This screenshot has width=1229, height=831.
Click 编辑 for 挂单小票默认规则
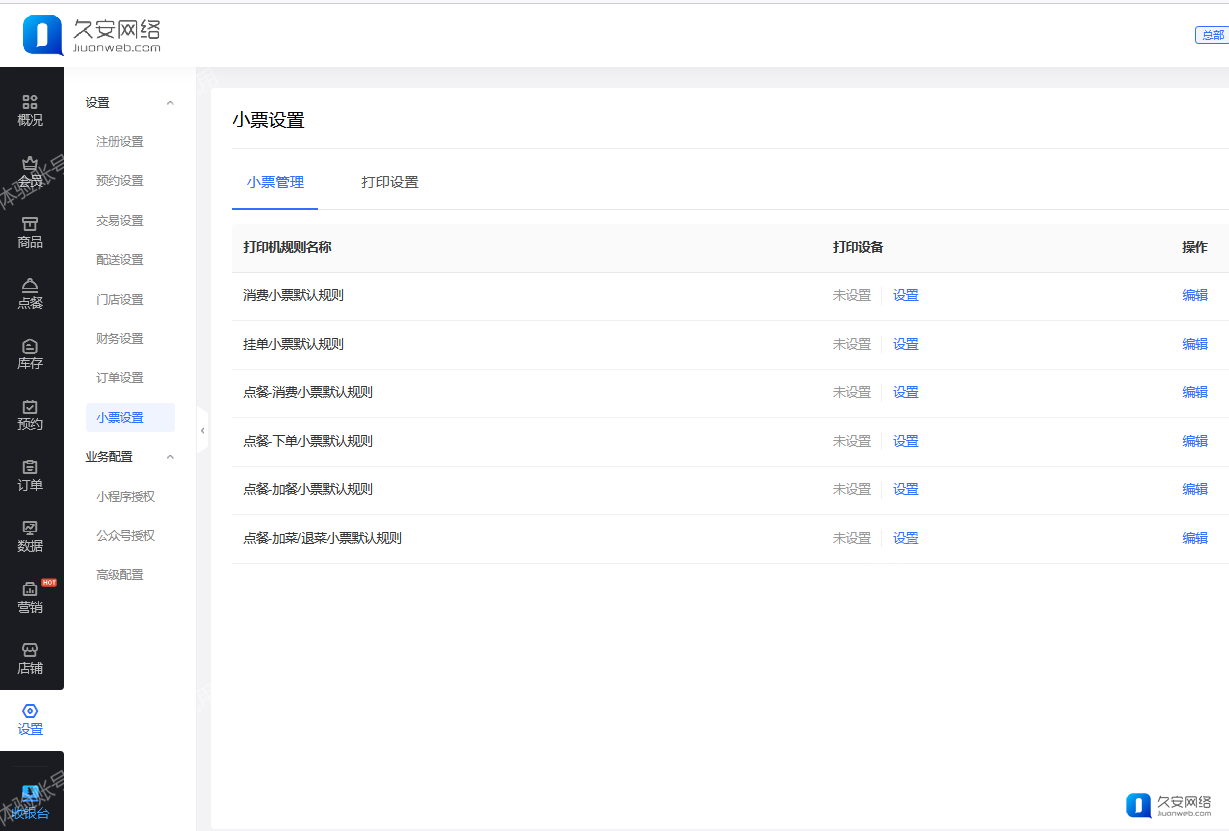pos(1194,344)
